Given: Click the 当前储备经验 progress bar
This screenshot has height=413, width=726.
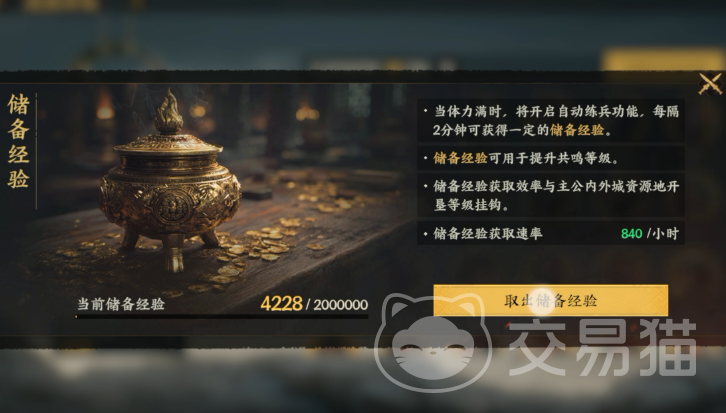Looking at the screenshot, I should (222, 317).
